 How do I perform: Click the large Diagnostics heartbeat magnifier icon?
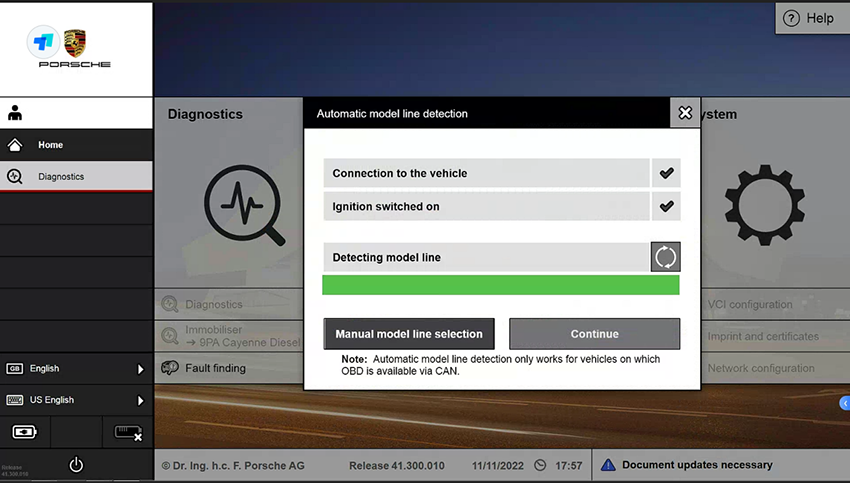[244, 205]
